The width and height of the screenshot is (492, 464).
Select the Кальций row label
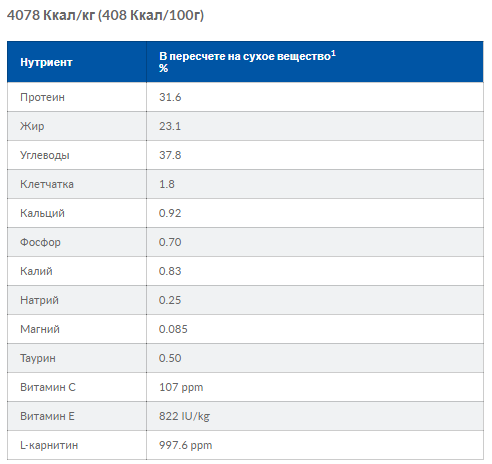pyautogui.click(x=42, y=213)
